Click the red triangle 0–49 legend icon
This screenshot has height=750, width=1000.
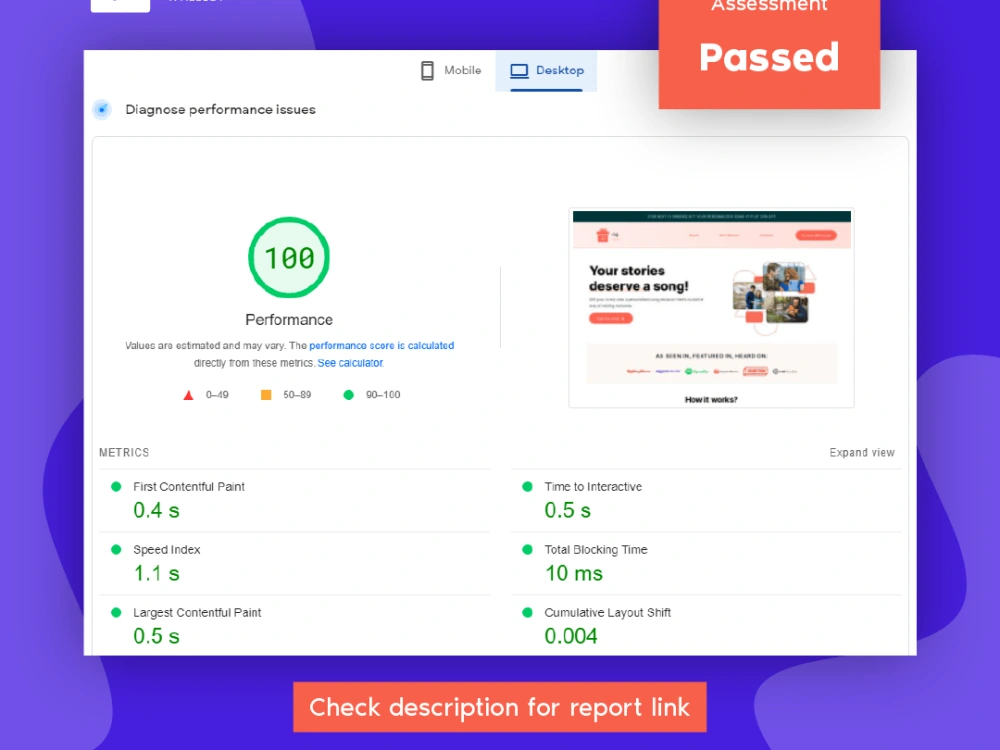click(188, 395)
